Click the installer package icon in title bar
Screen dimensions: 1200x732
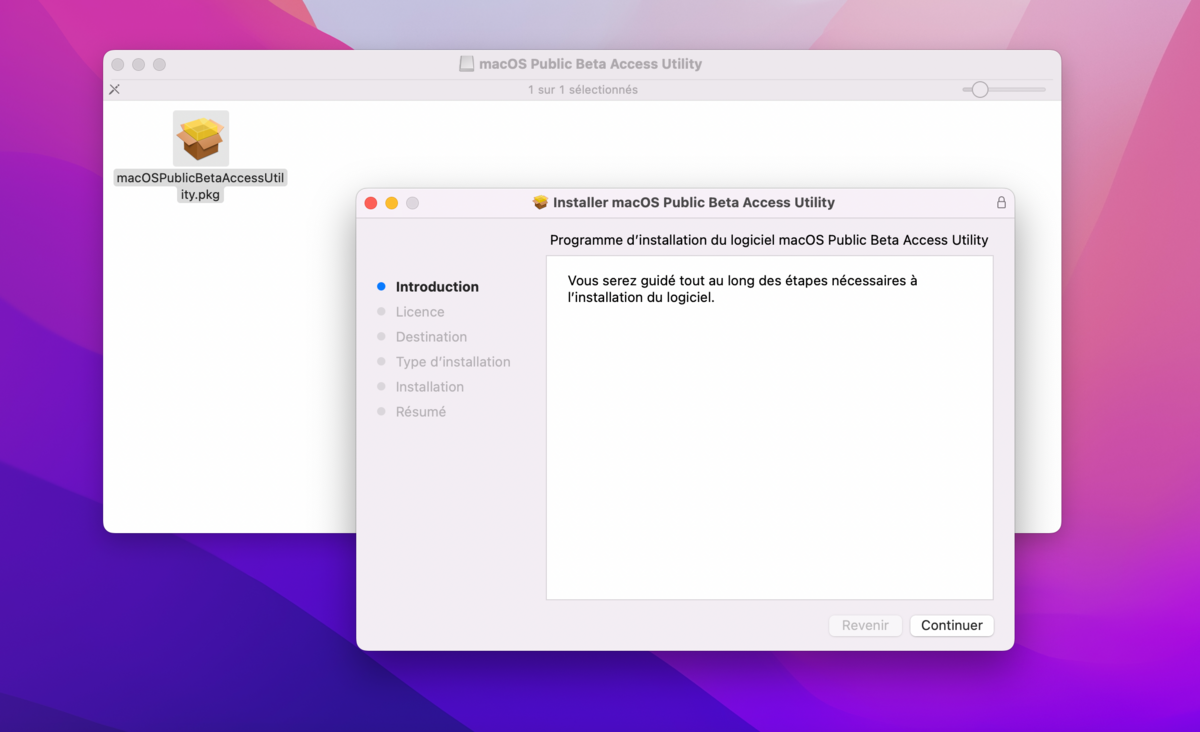pyautogui.click(x=540, y=202)
